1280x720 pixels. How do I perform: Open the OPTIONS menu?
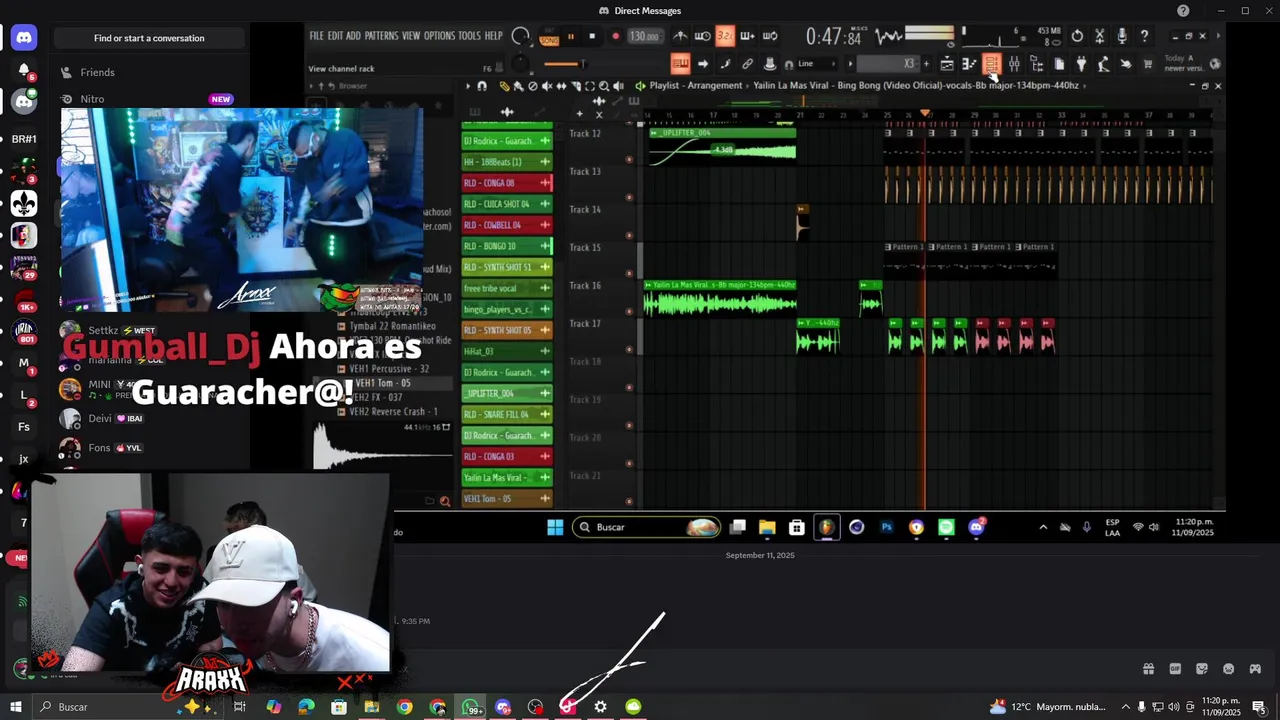tap(439, 36)
